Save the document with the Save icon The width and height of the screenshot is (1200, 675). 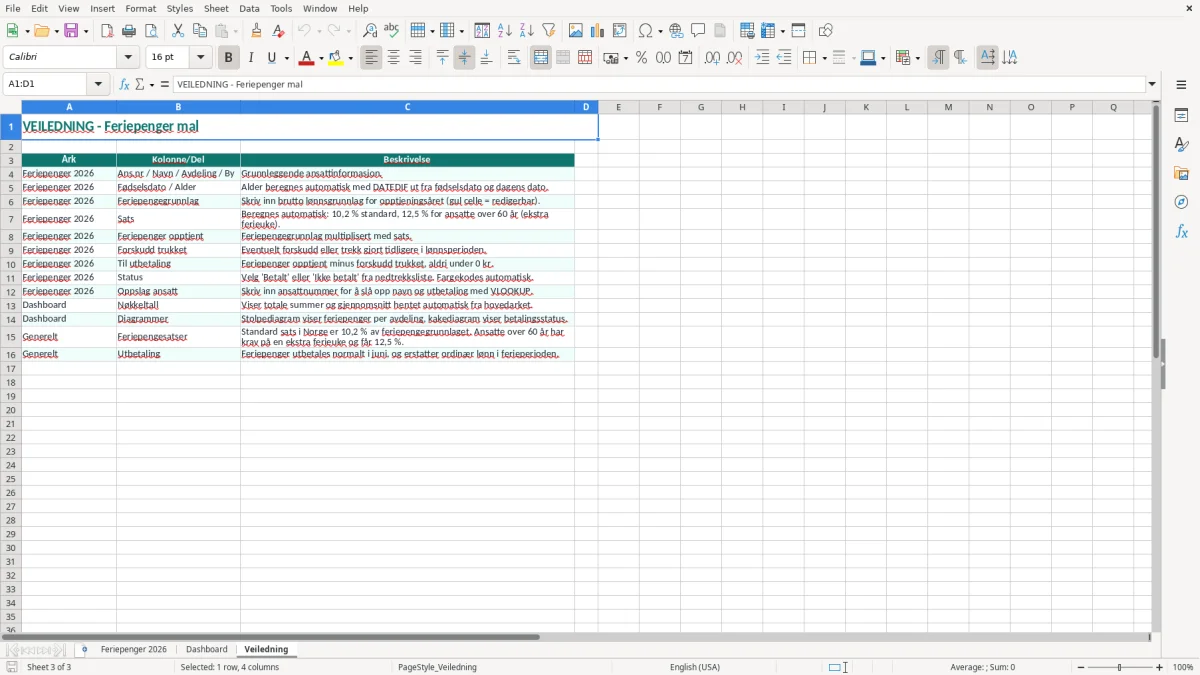tap(71, 31)
